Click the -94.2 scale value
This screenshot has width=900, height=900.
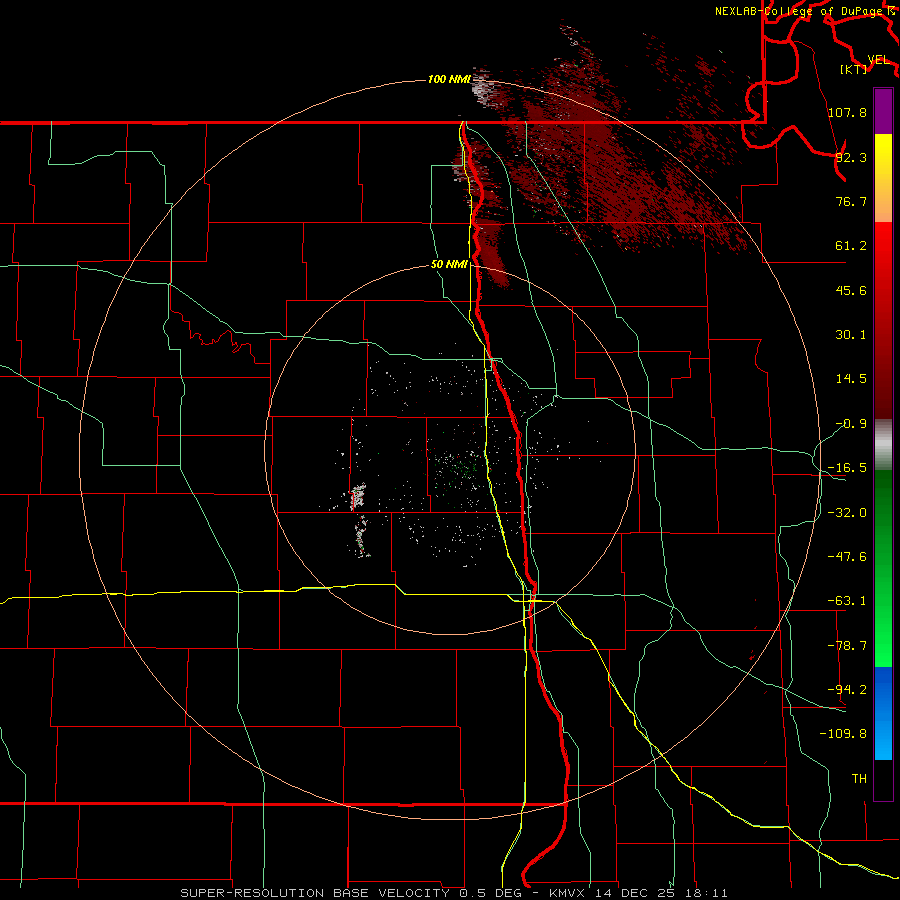[x=847, y=690]
